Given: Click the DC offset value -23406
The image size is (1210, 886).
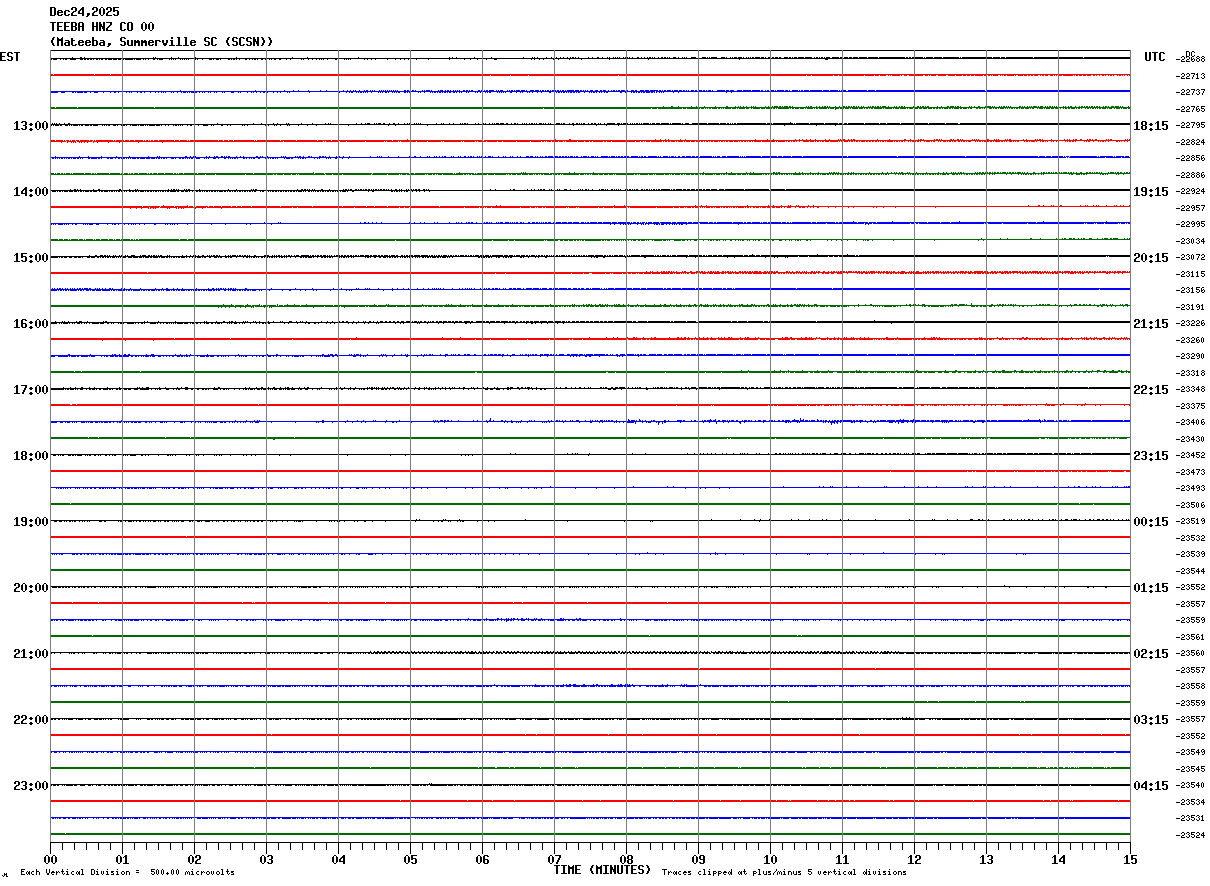Looking at the screenshot, I should pos(1190,422).
